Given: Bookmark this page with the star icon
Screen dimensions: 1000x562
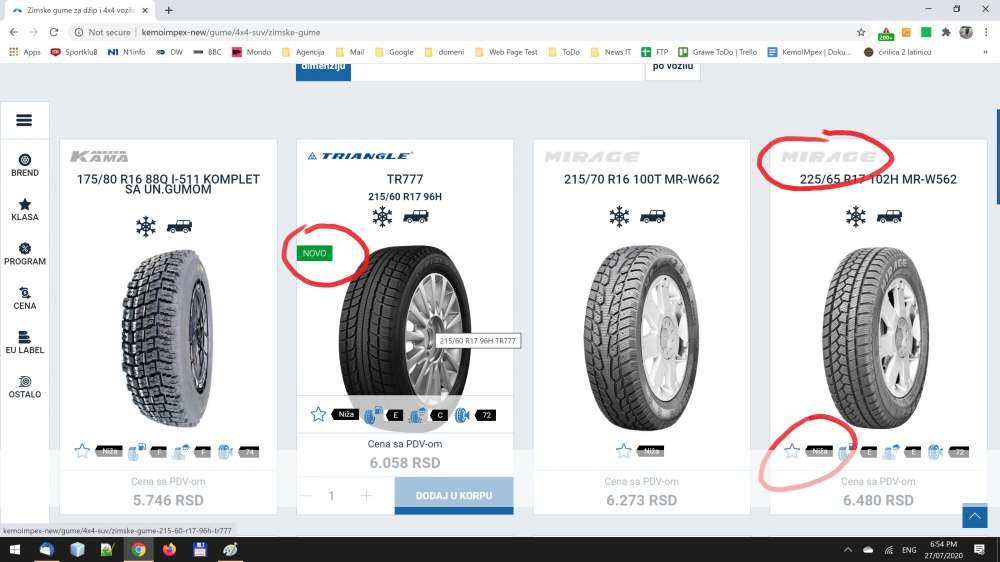Looking at the screenshot, I should [x=861, y=32].
